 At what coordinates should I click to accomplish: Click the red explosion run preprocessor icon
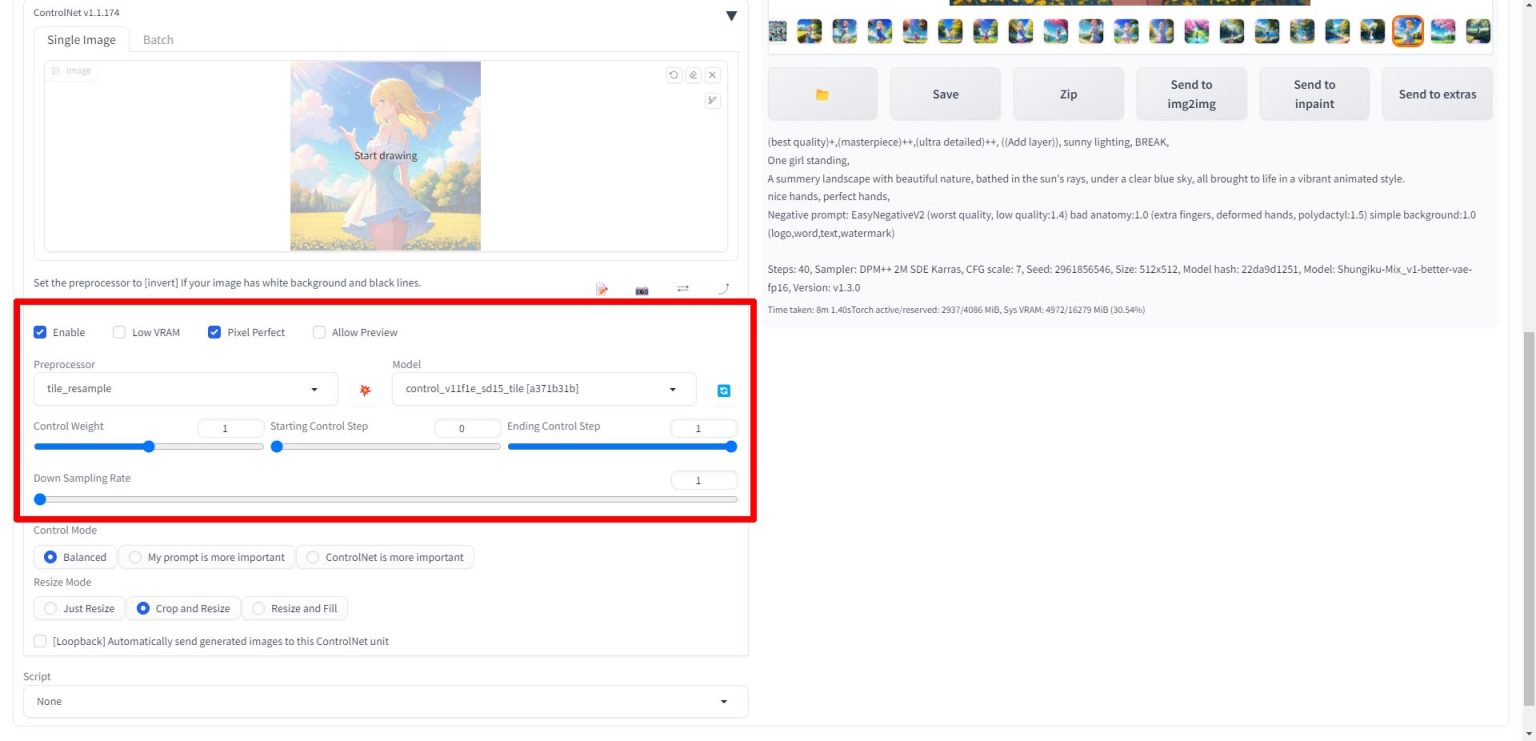click(365, 390)
